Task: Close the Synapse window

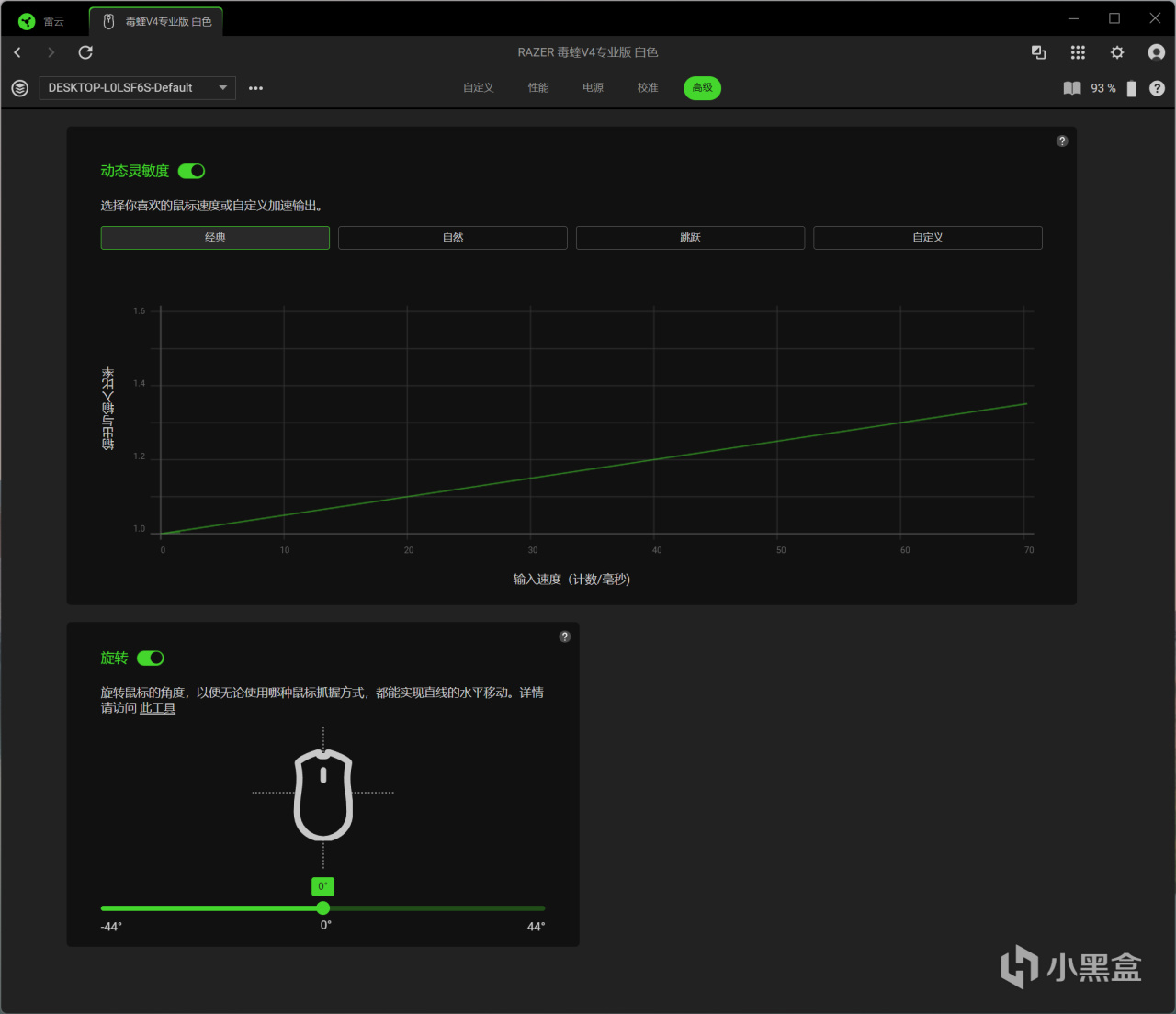Action: pyautogui.click(x=1155, y=18)
